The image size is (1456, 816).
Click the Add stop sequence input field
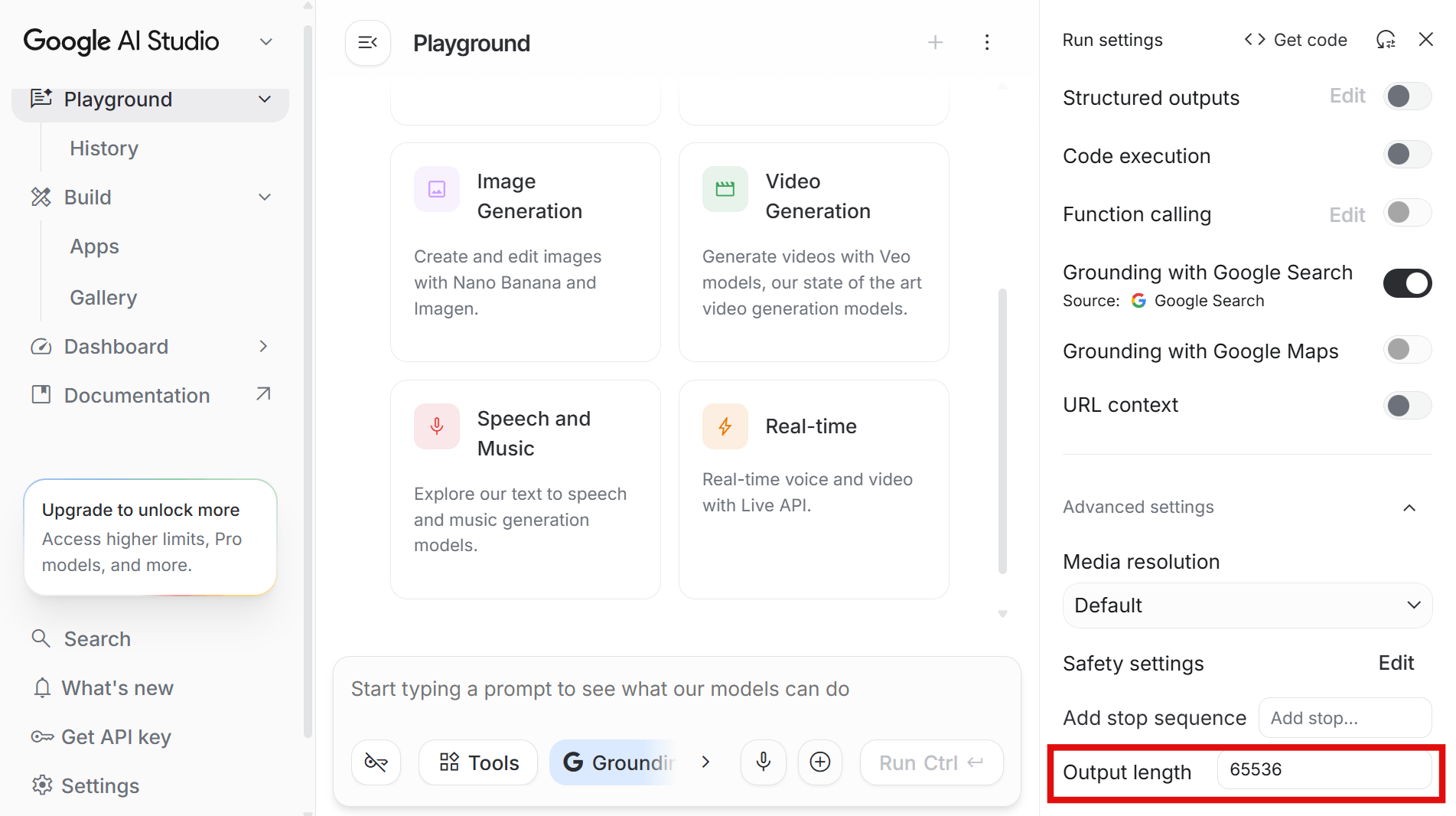(1345, 718)
